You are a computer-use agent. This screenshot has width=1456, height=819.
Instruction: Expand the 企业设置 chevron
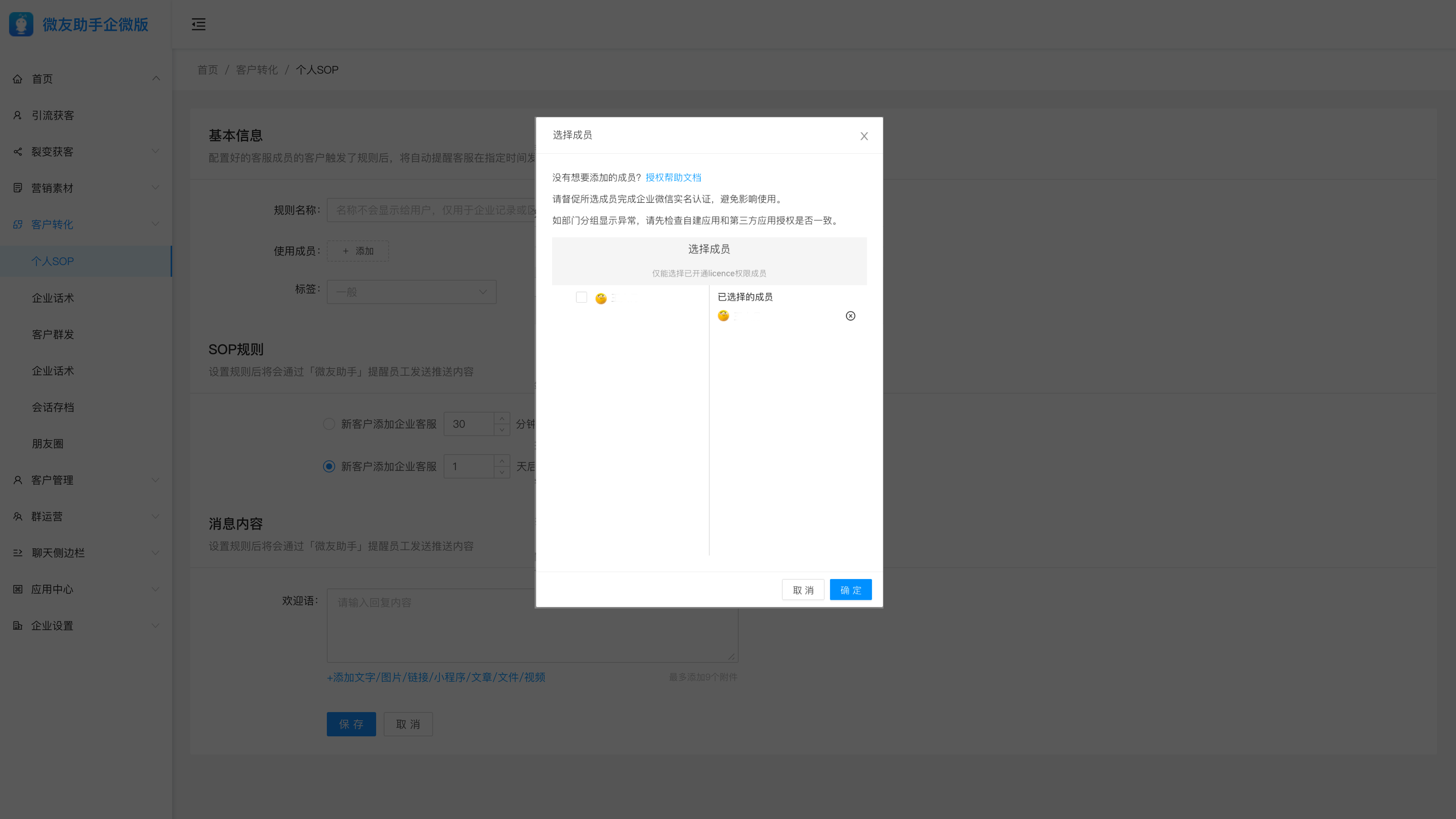coord(155,626)
